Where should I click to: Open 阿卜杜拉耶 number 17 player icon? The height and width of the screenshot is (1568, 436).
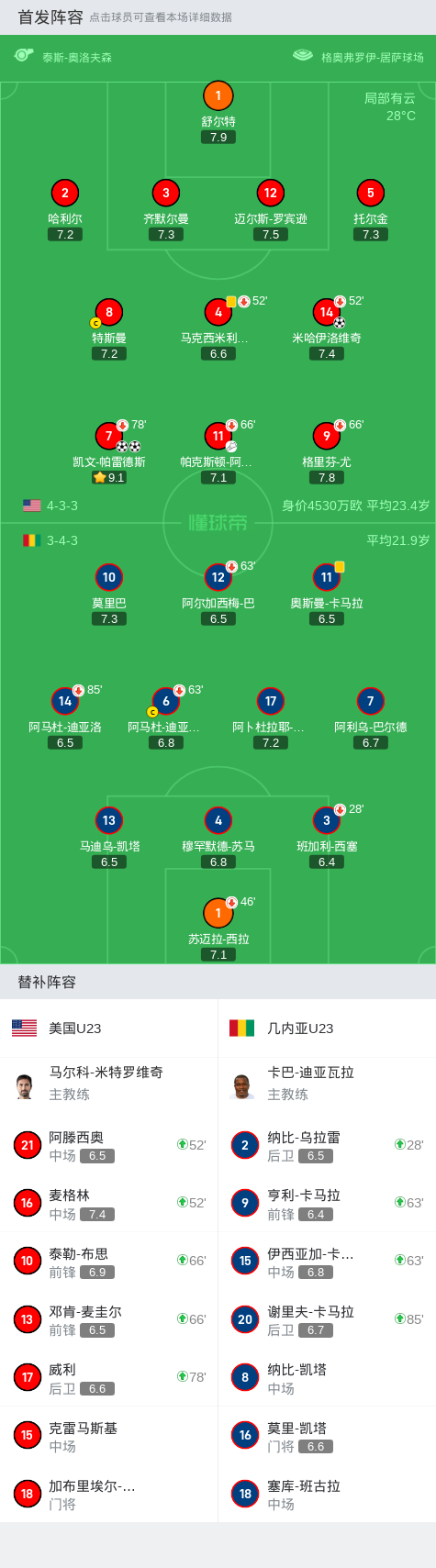270,701
